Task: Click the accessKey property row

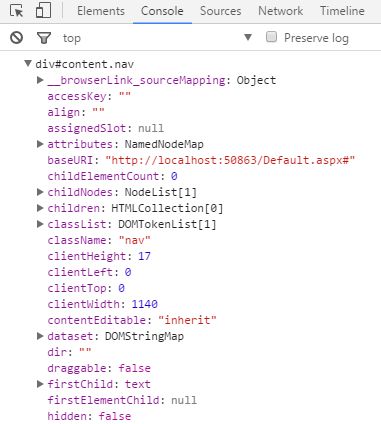Action: [x=89, y=96]
